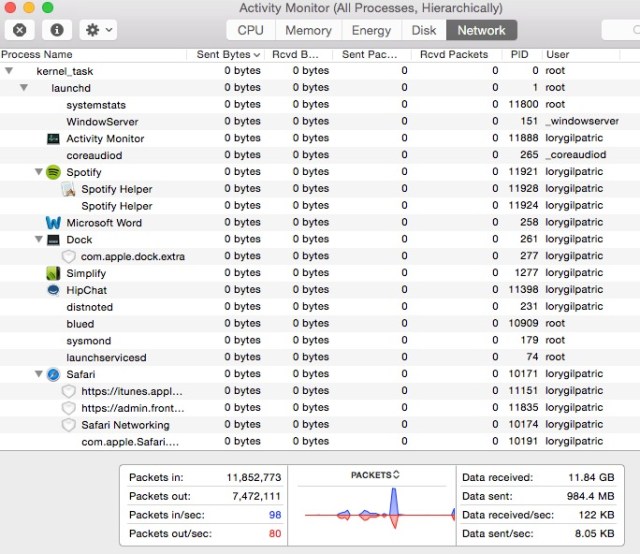Sort by the PID column header
Image resolution: width=640 pixels, height=554 pixels.
point(521,55)
